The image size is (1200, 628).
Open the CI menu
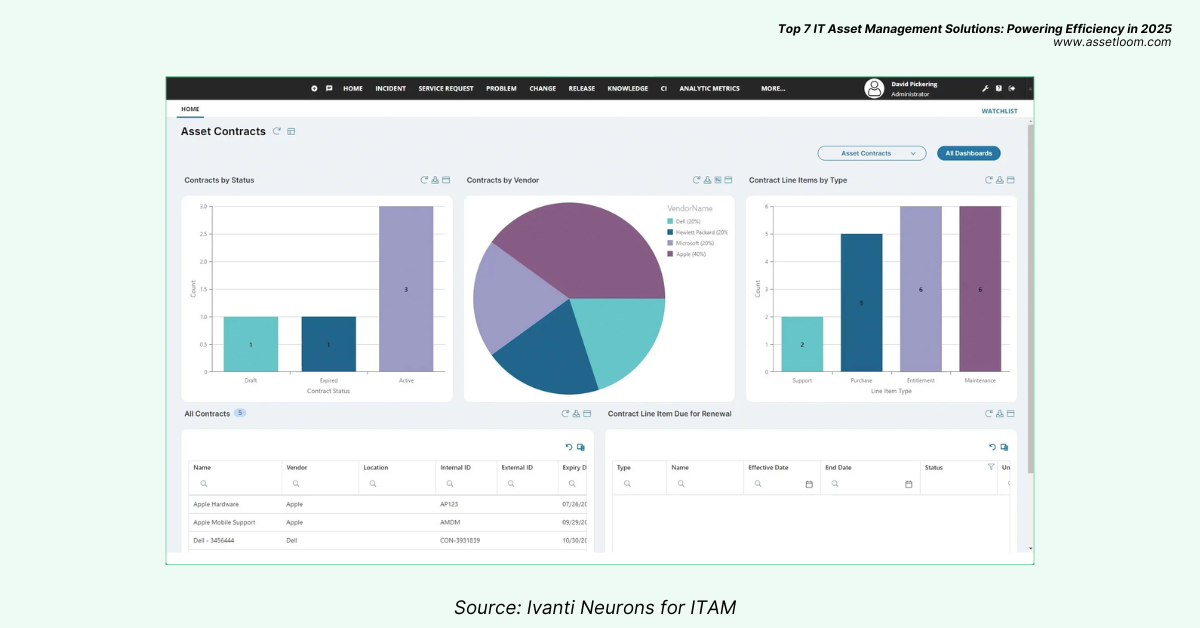coord(664,88)
